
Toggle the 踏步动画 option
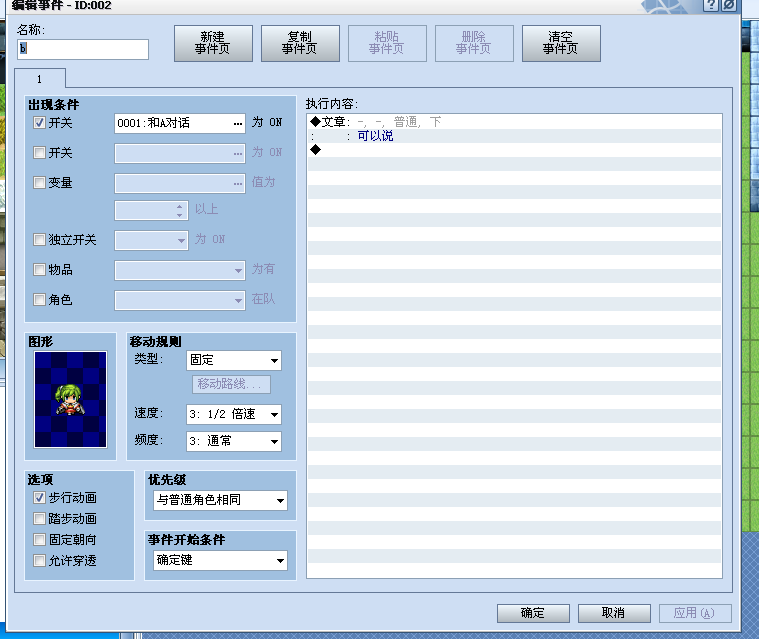click(x=39, y=518)
